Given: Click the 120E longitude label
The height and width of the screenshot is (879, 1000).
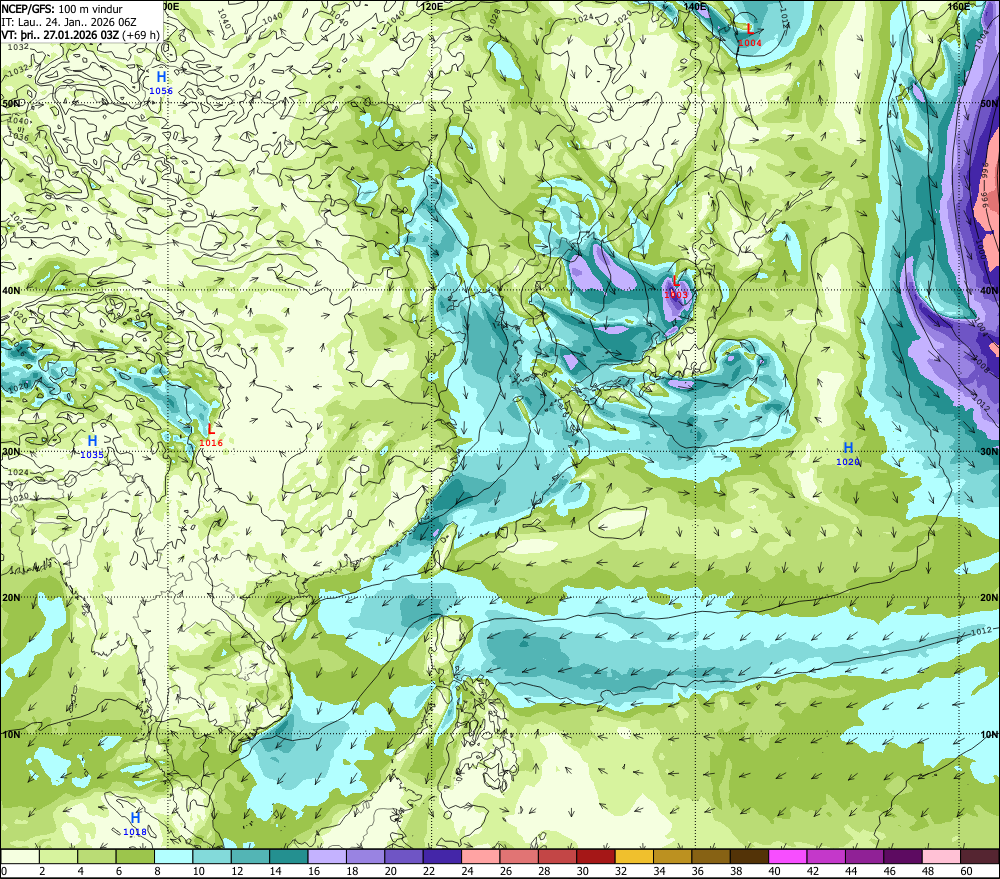Looking at the screenshot, I should [432, 6].
